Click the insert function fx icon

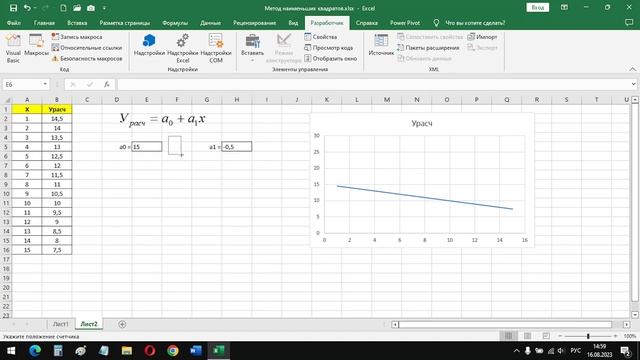[107, 84]
